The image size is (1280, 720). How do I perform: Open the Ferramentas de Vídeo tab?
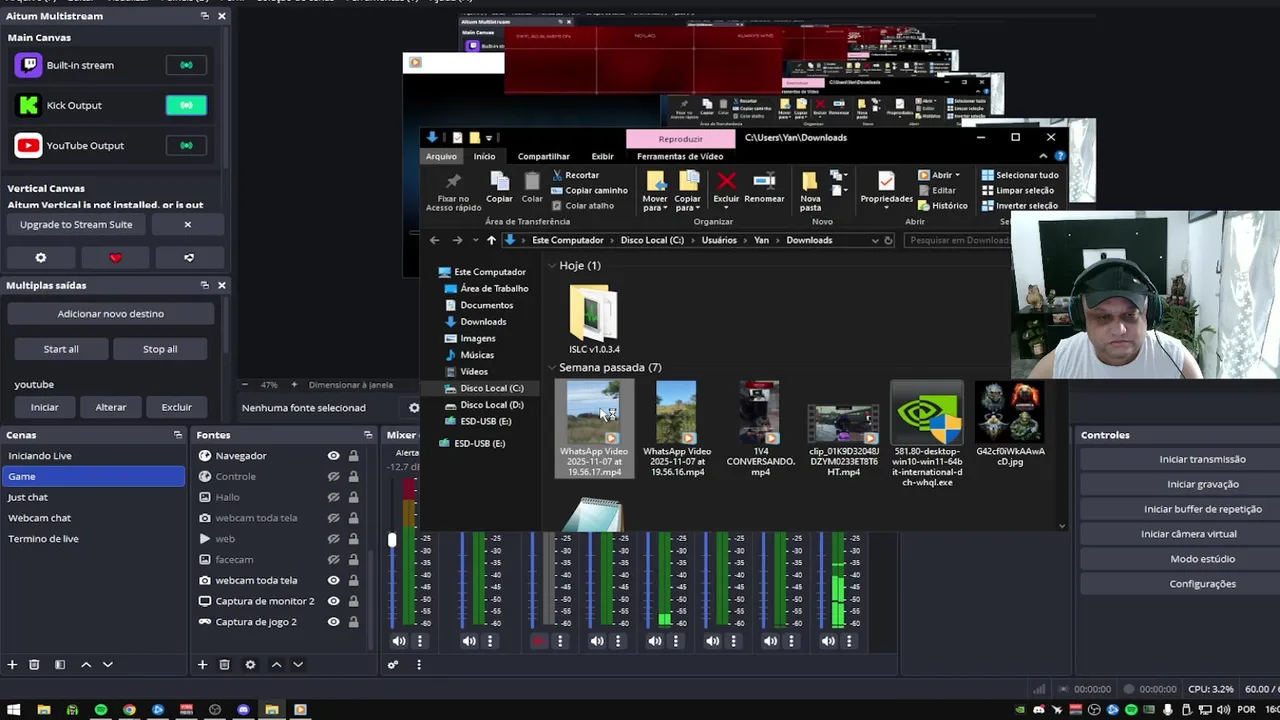(680, 156)
